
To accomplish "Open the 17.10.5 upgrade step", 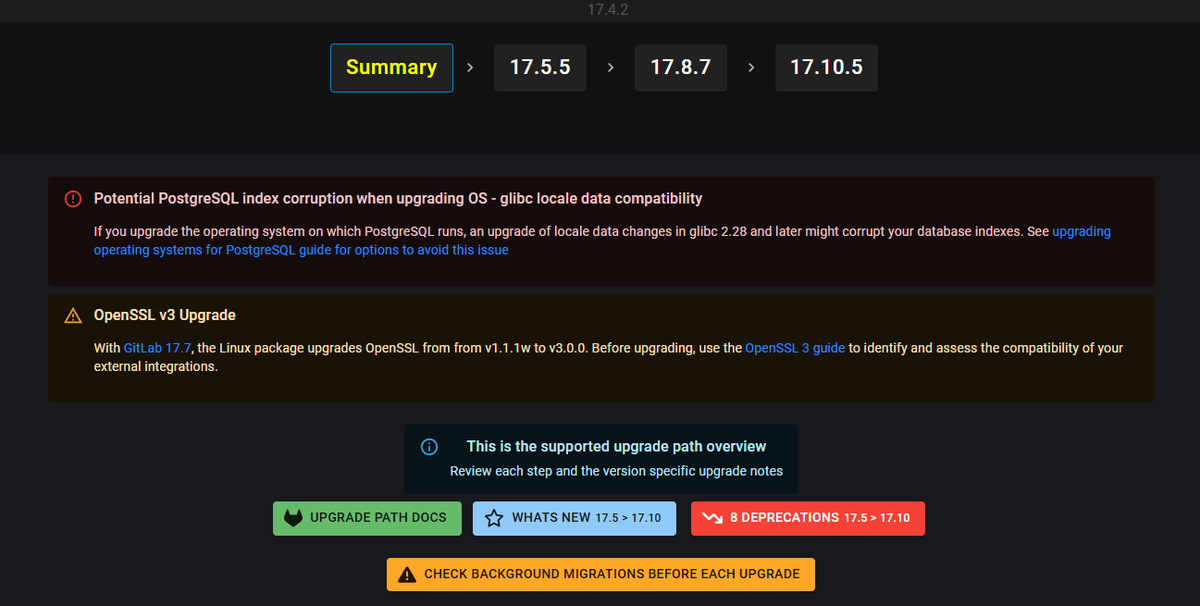I will click(826, 68).
